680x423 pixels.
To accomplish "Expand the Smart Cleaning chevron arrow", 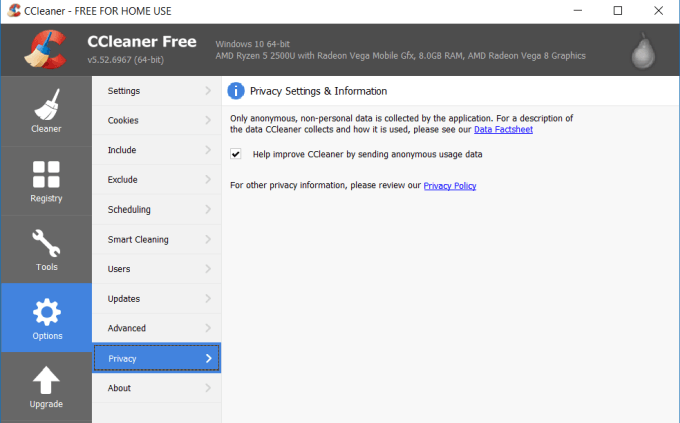I will pos(208,239).
